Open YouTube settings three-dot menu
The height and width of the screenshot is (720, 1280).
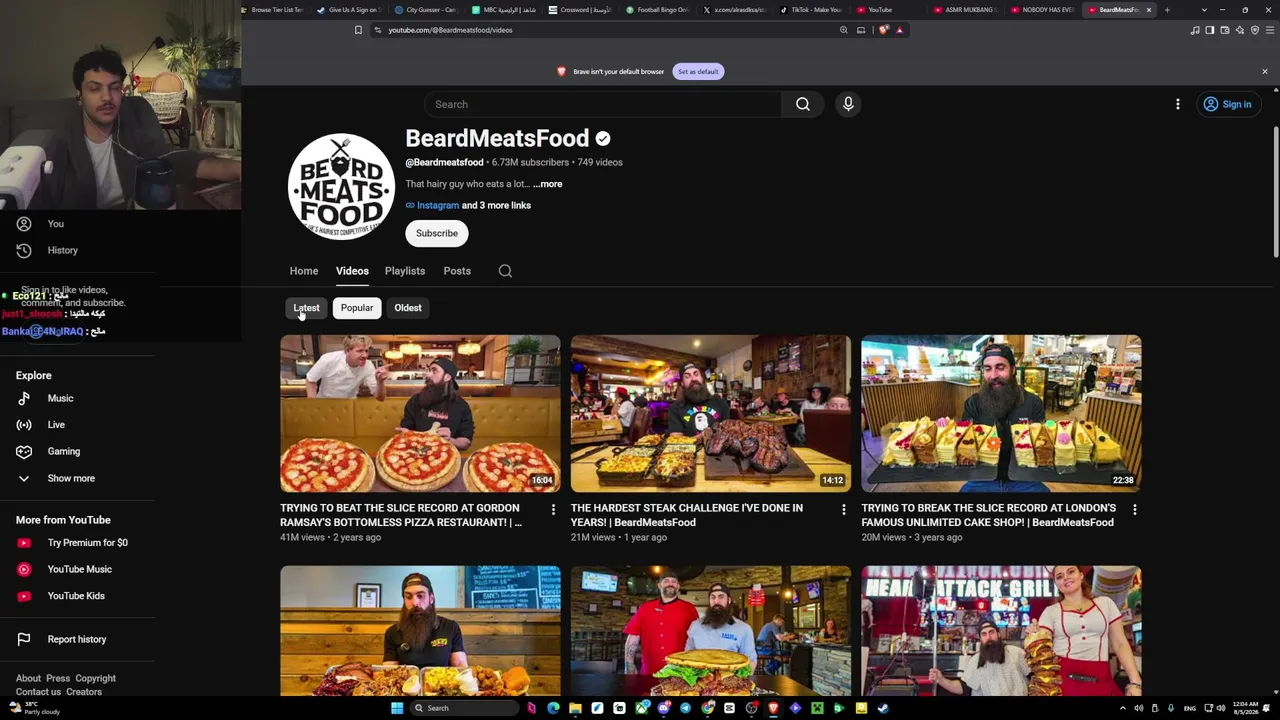point(1178,104)
